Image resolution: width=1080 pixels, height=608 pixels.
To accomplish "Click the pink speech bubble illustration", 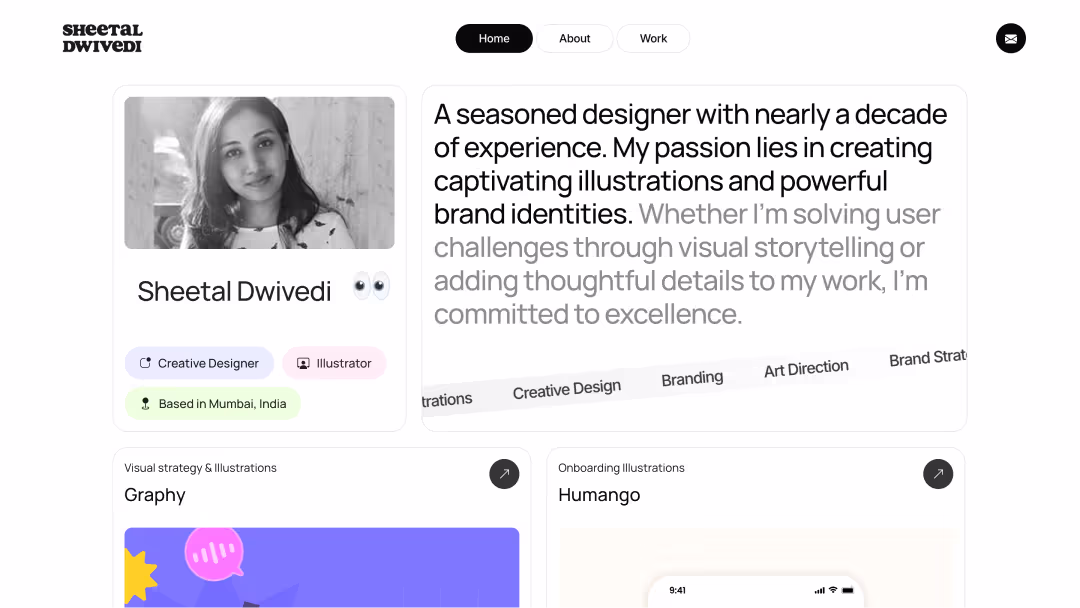I will coord(214,554).
